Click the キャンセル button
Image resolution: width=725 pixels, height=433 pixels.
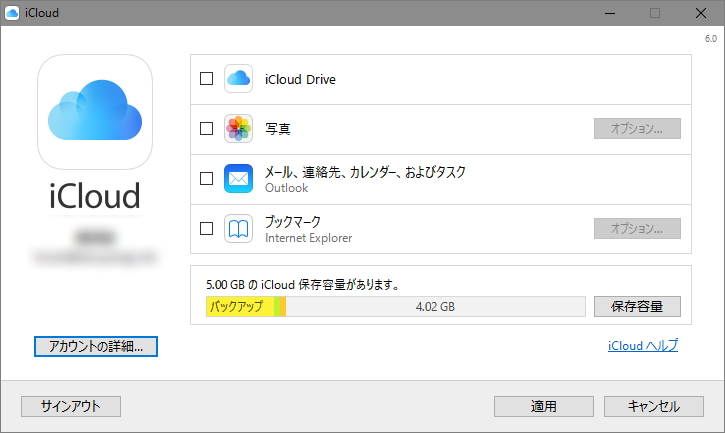pyautogui.click(x=654, y=406)
